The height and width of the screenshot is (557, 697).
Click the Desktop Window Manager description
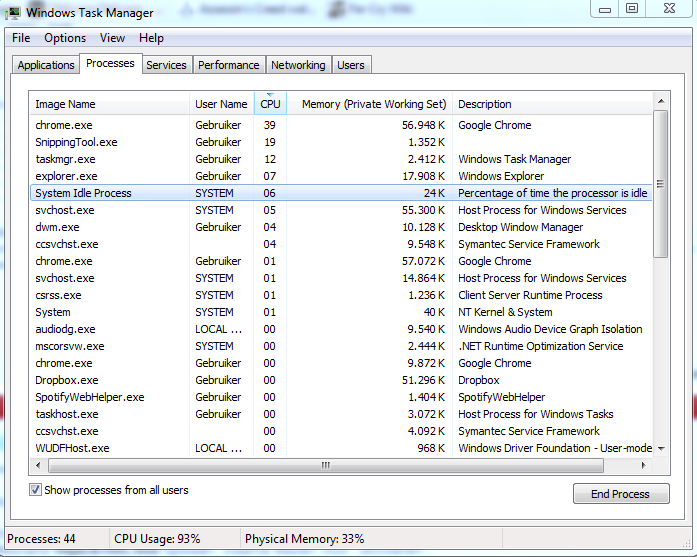coord(521,227)
